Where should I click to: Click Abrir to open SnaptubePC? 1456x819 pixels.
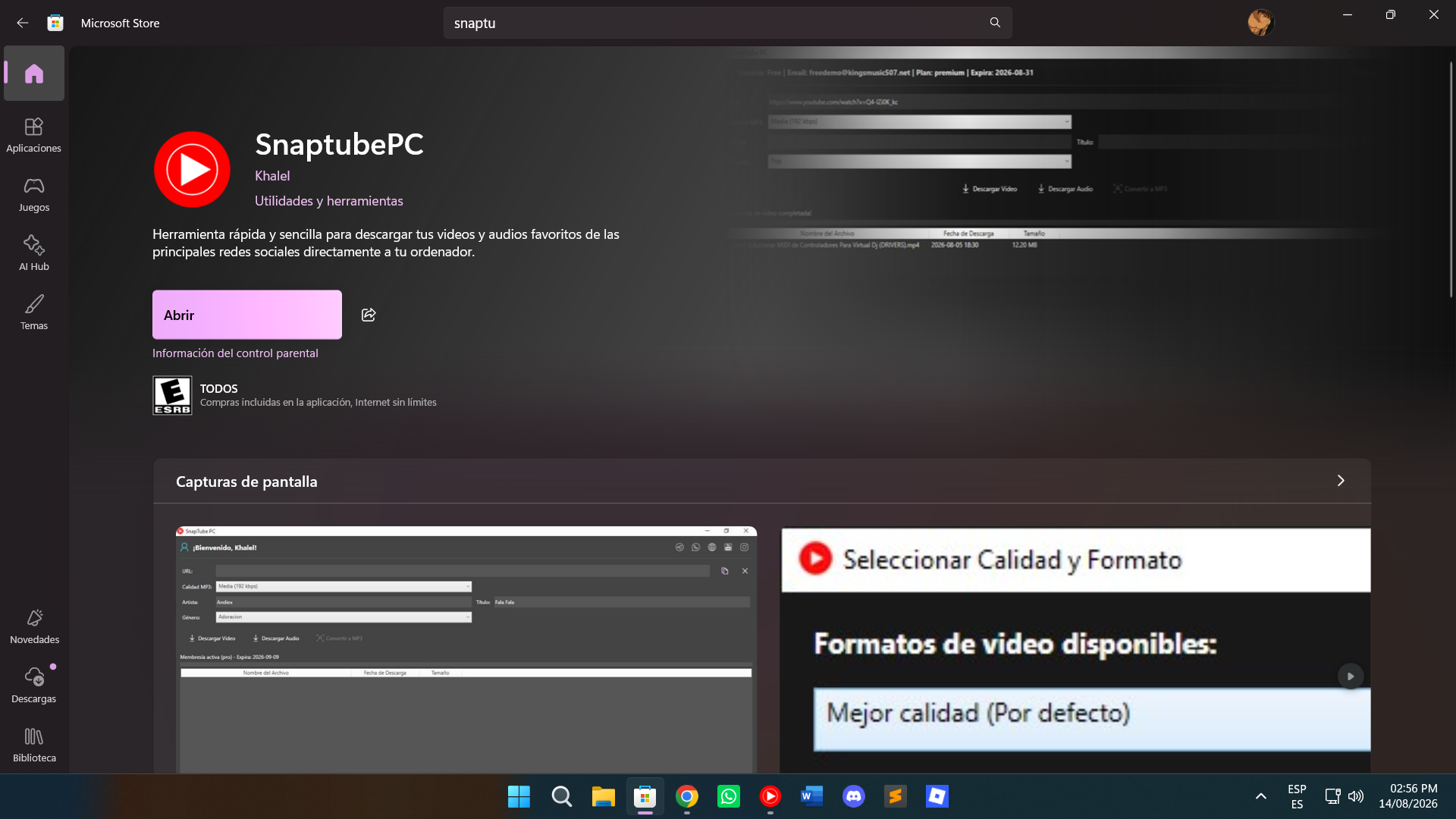tap(247, 315)
